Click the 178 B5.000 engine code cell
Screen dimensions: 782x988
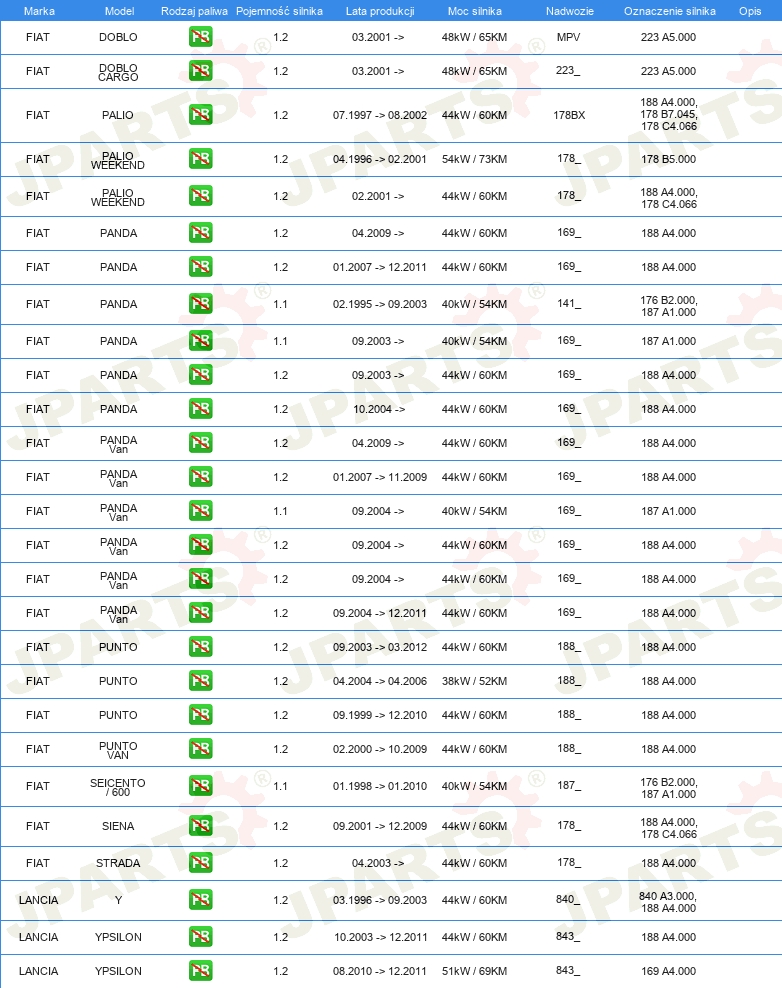669,159
